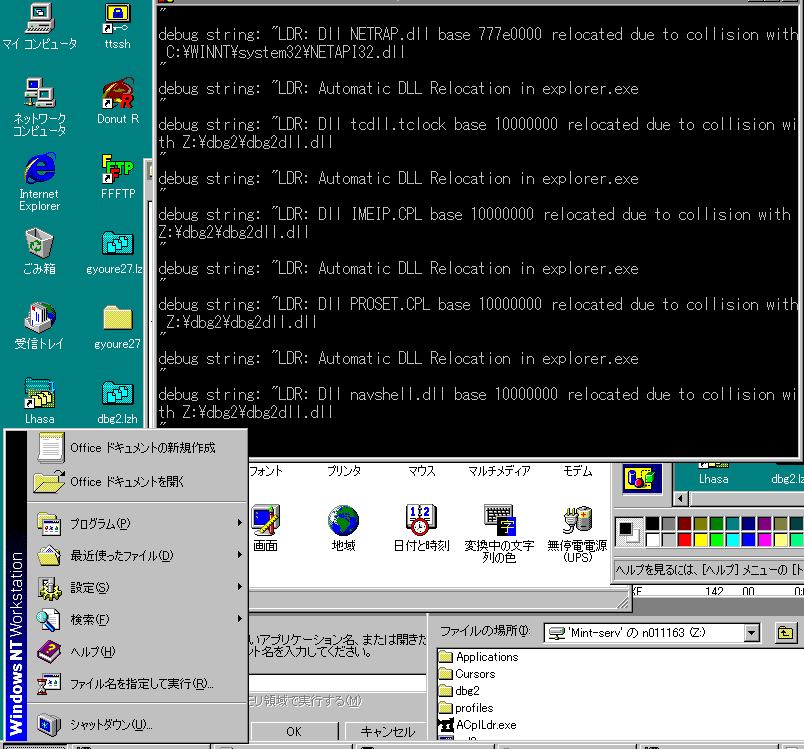The height and width of the screenshot is (749, 804).
Task: Click キャンセル in the Run dialog
Action: 388,732
